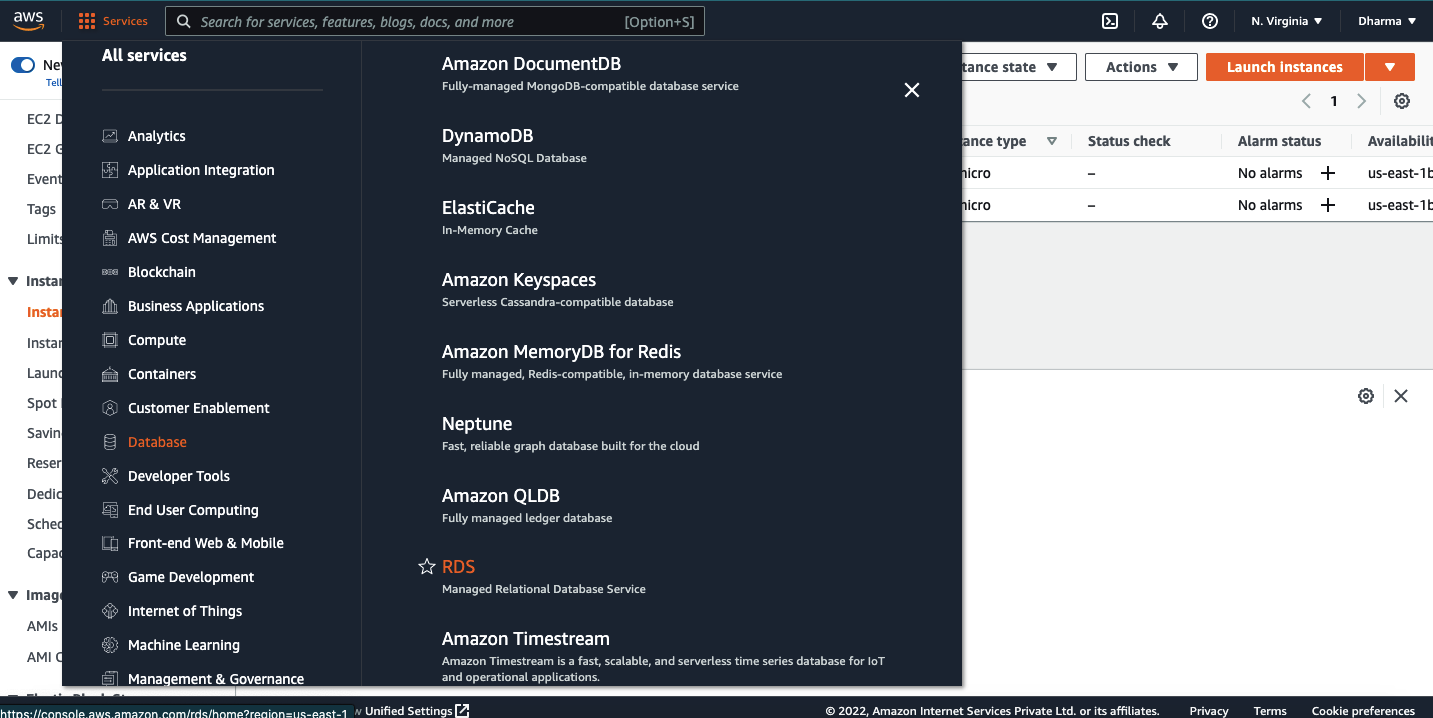Go to the next table page
The image size is (1433, 718).
point(1361,101)
